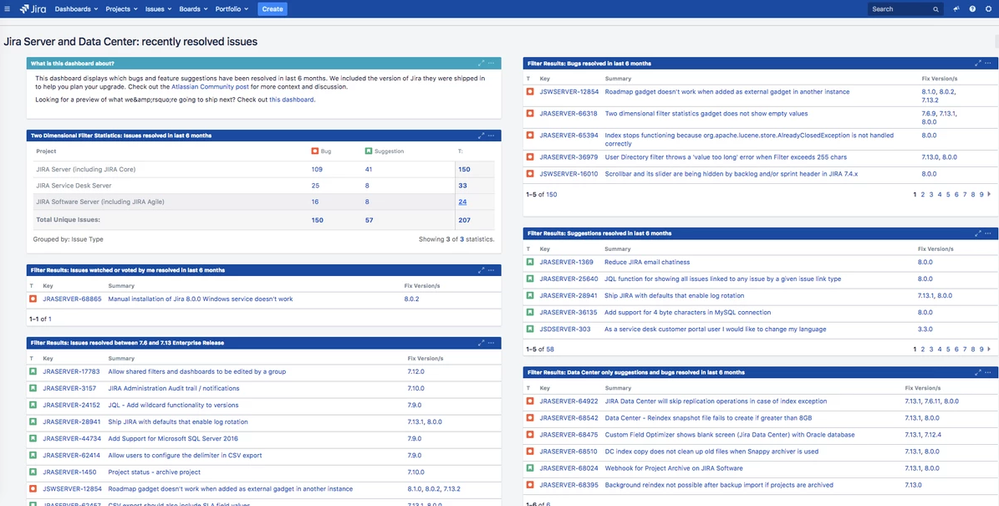Click the suggestion icon beside JRASERVER-17783

tap(32, 372)
